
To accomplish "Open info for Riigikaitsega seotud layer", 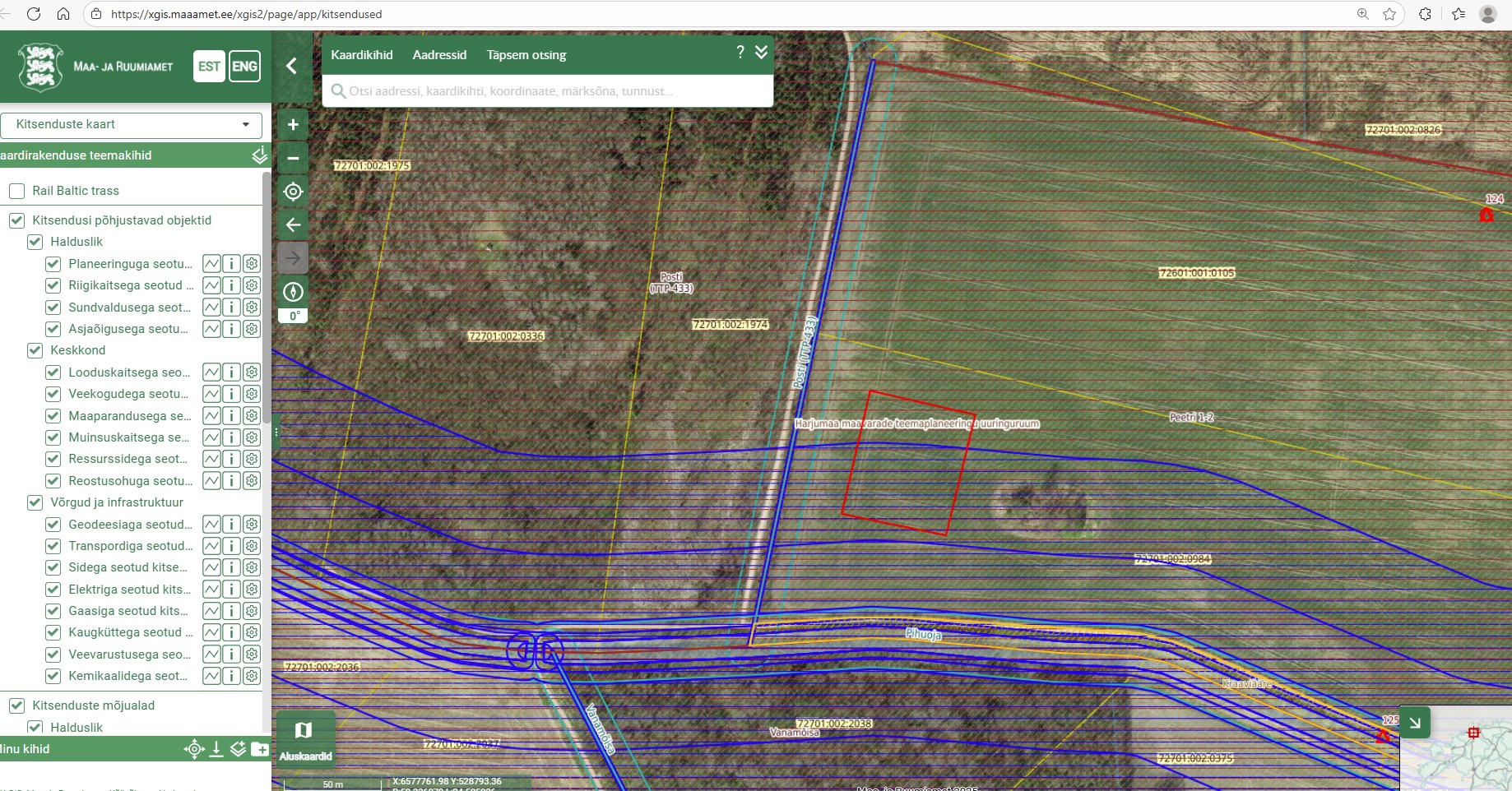I will point(232,285).
